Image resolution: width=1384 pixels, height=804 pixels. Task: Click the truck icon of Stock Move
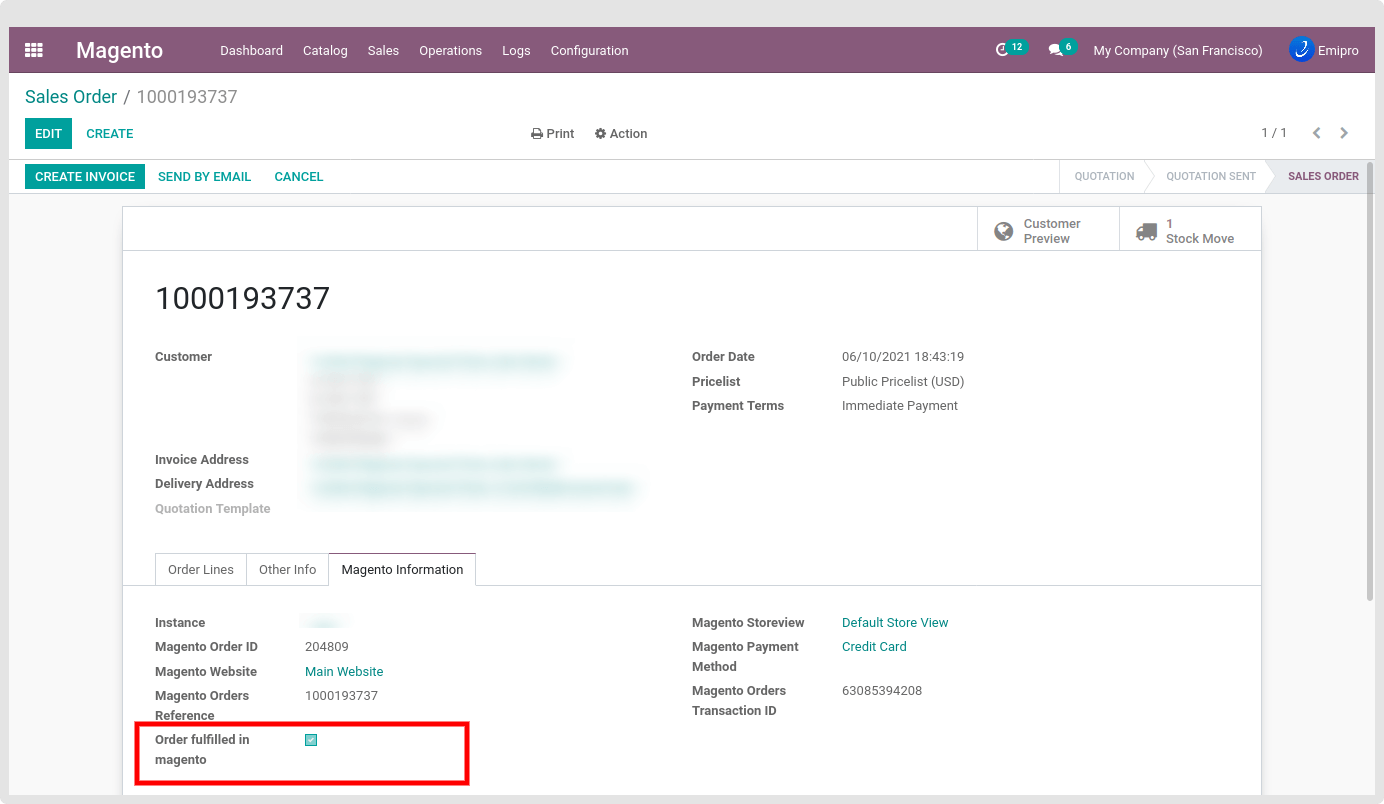(1146, 232)
